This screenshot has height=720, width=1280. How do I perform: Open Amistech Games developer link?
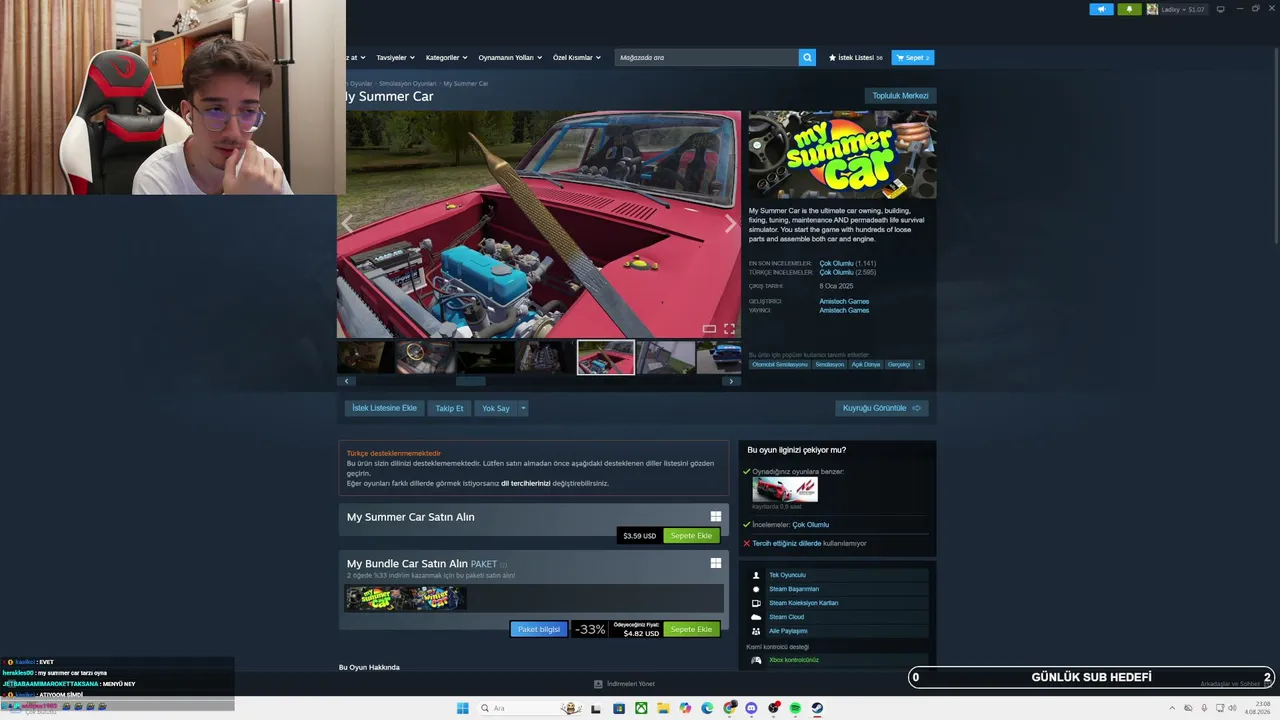point(844,301)
